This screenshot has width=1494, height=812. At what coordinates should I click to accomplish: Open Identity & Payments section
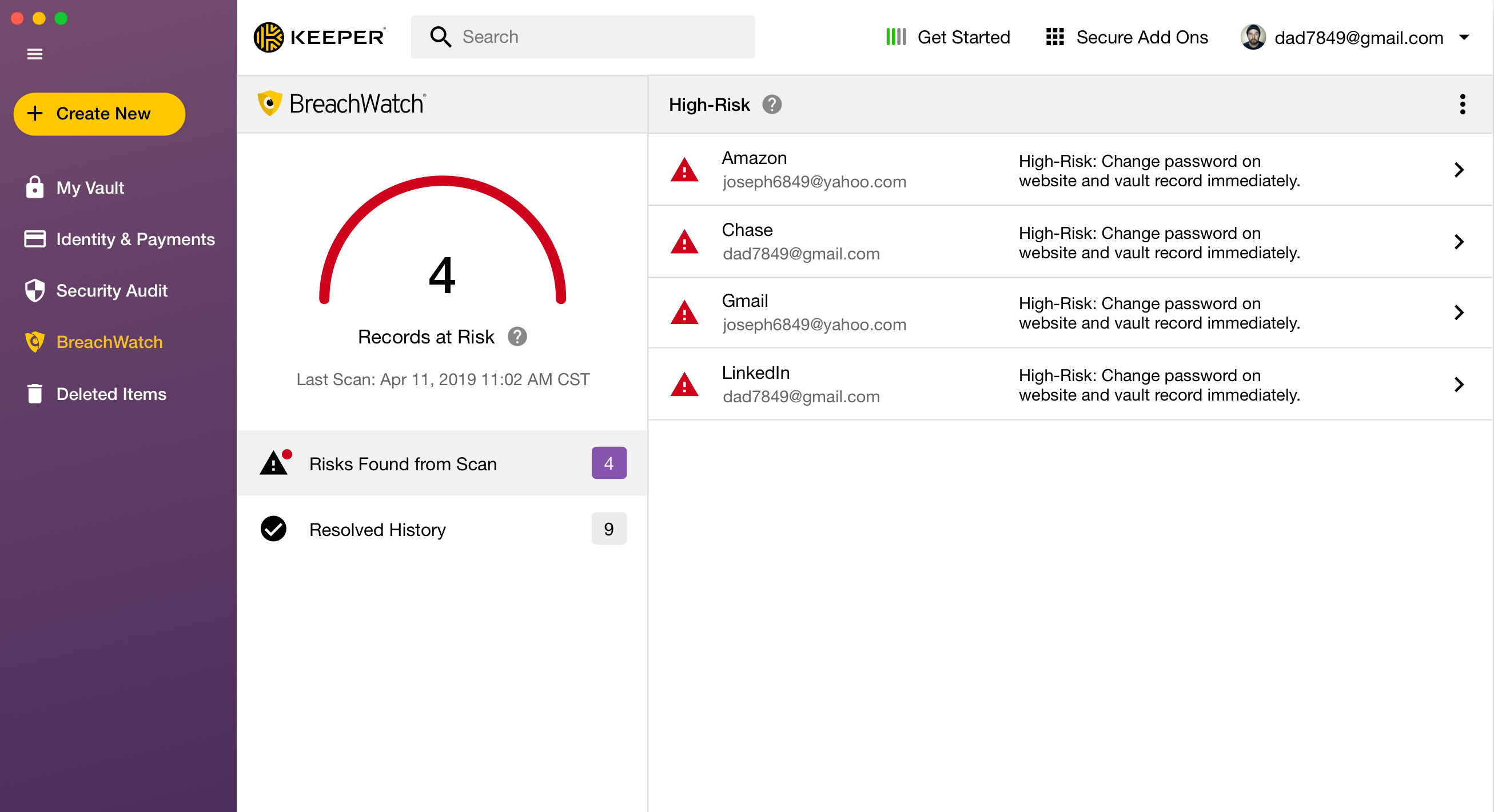coord(135,239)
